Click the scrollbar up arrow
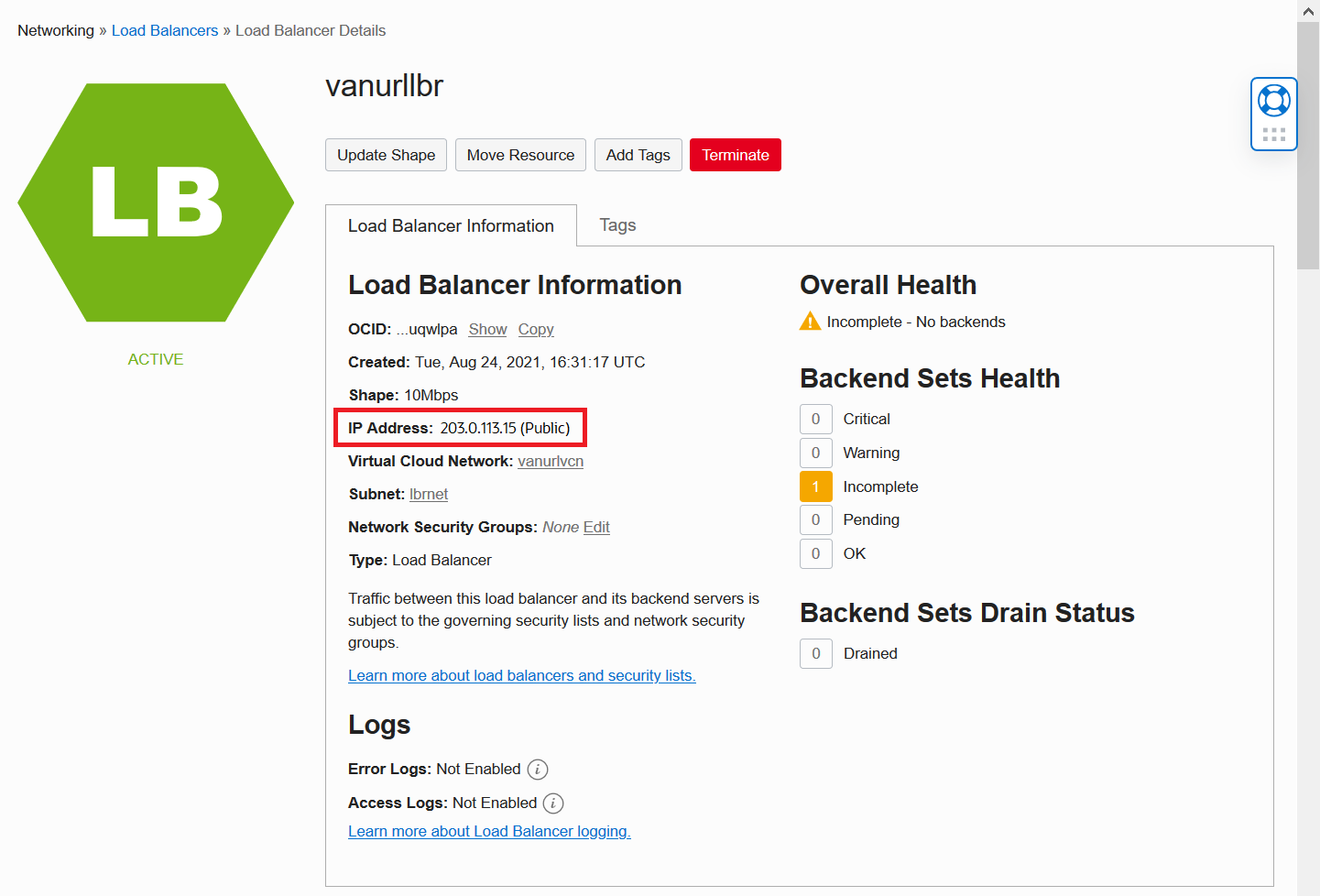This screenshot has width=1320, height=896. (x=1308, y=10)
